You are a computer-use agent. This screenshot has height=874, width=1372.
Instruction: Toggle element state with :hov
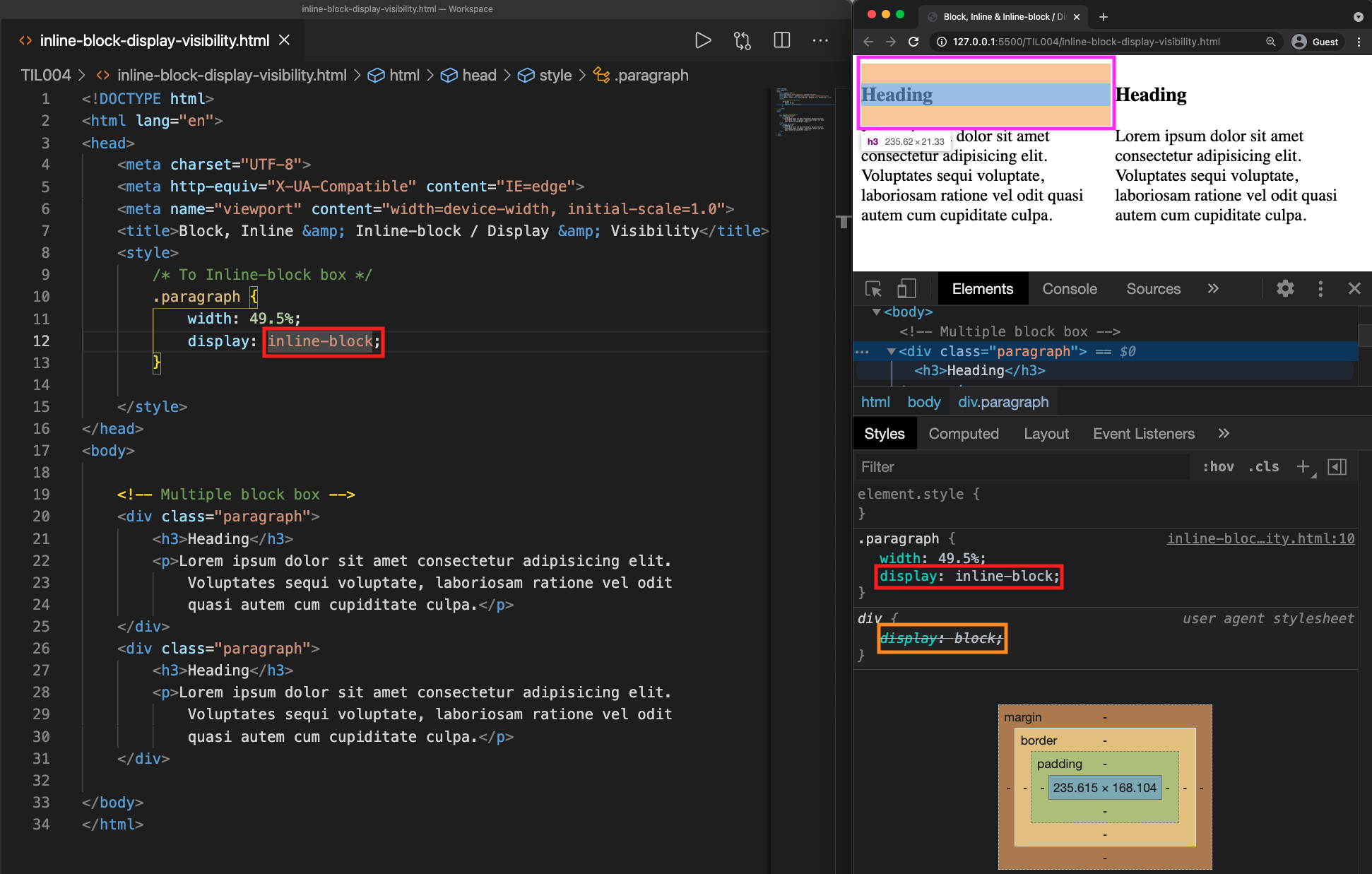click(x=1219, y=466)
